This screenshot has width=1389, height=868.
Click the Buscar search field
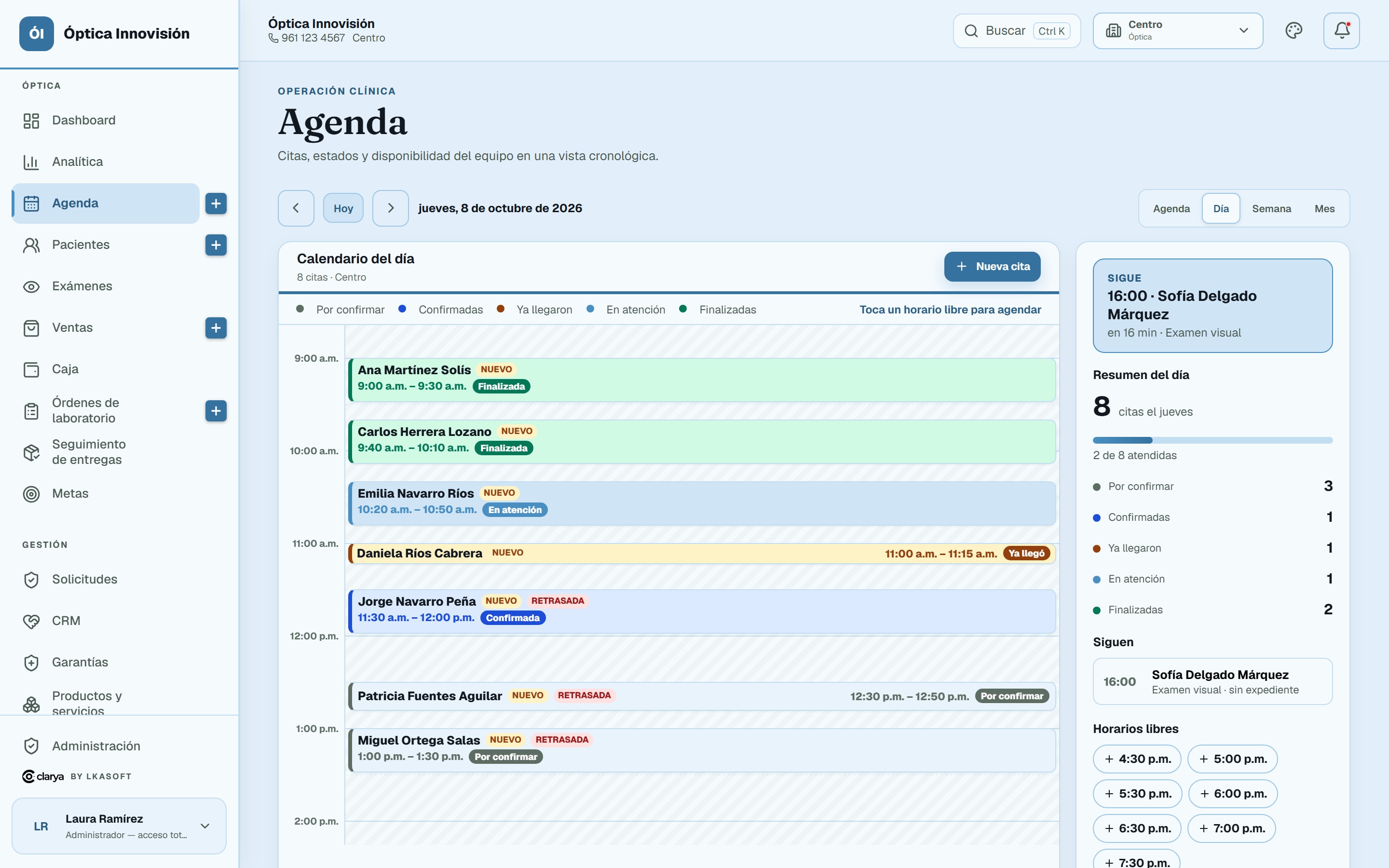[1017, 30]
